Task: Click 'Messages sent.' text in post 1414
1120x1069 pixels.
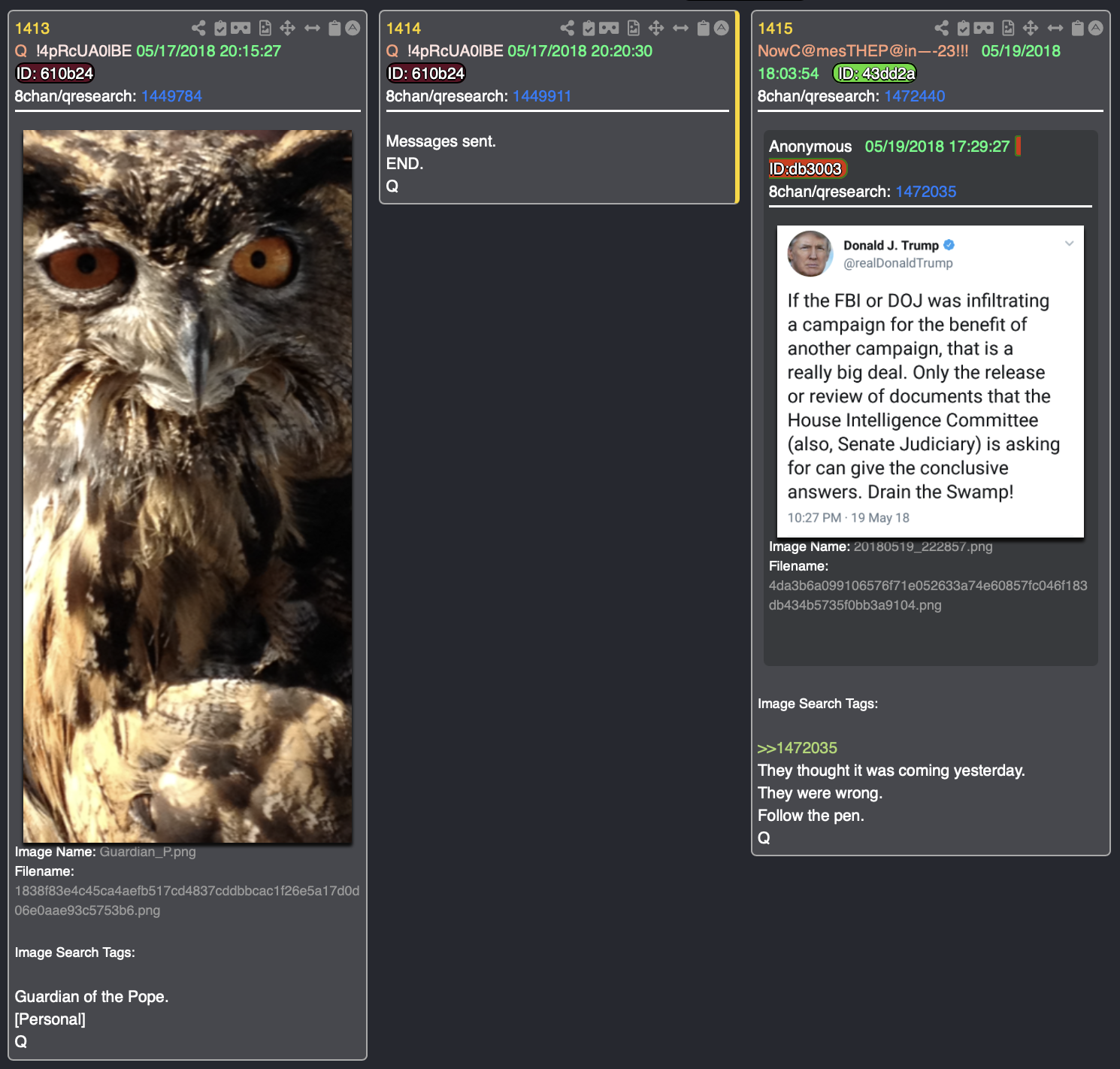Action: 441,141
